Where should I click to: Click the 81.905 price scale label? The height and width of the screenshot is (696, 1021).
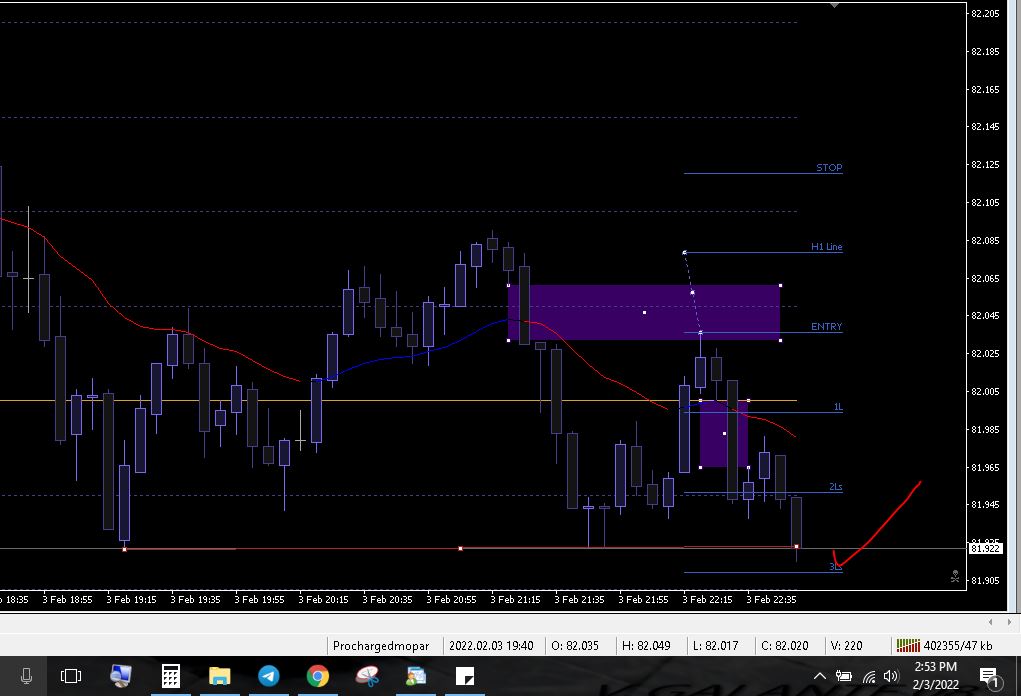(x=985, y=581)
